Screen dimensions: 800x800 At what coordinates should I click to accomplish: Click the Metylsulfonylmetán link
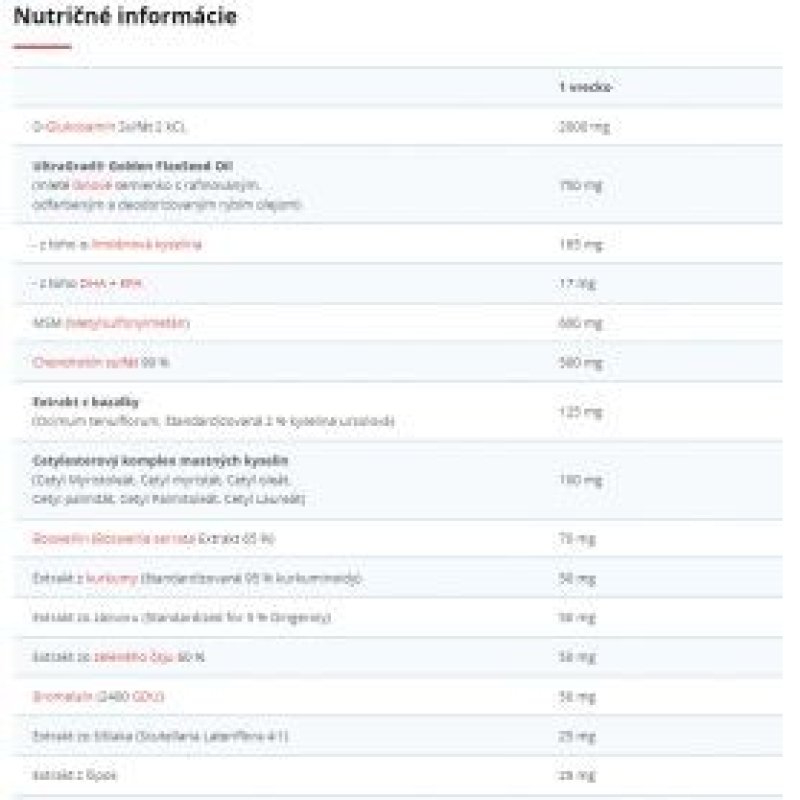point(127,323)
